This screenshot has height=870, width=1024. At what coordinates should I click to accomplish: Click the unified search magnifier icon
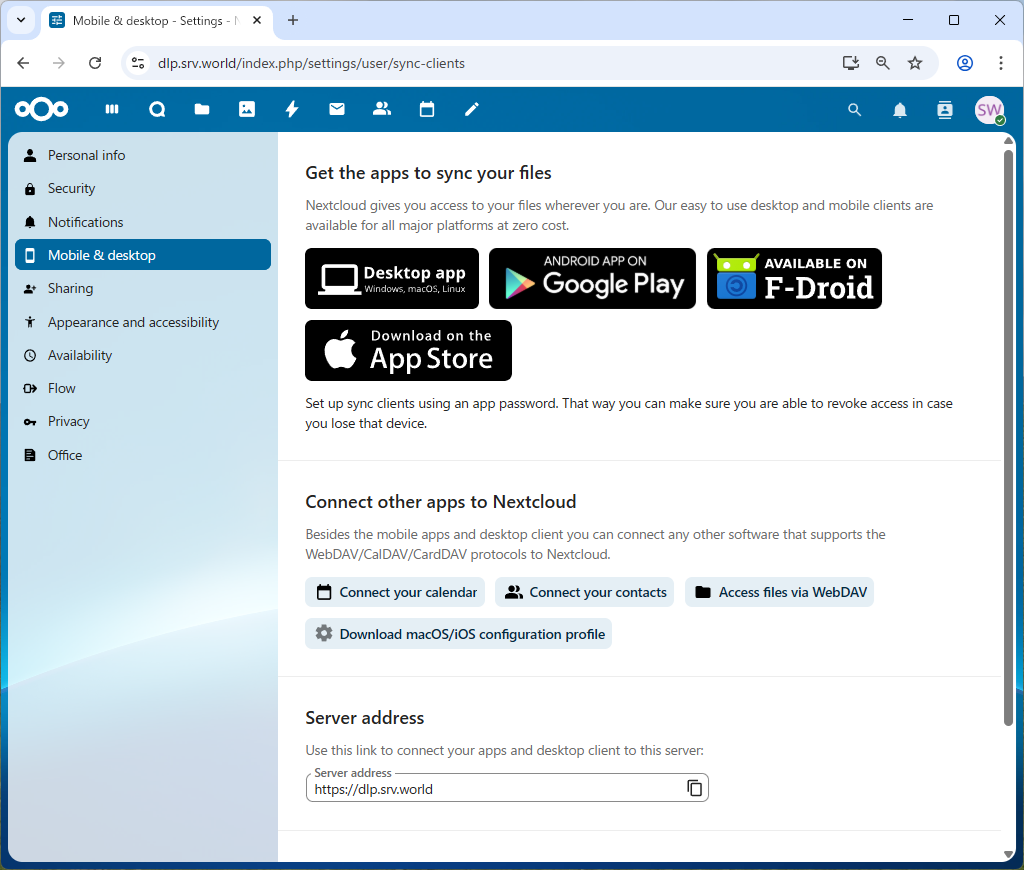point(855,110)
